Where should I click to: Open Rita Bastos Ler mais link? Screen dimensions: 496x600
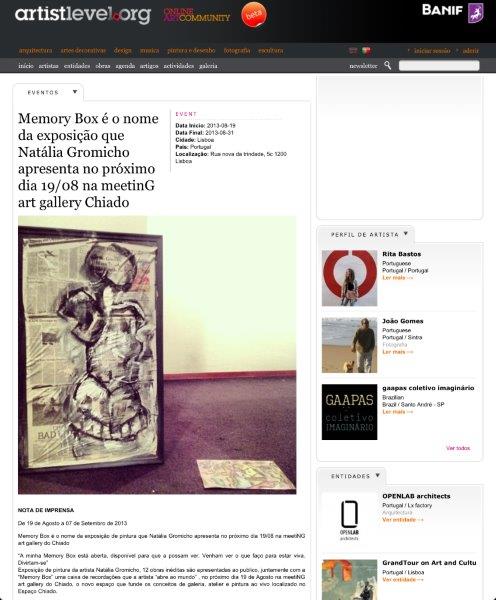point(398,278)
